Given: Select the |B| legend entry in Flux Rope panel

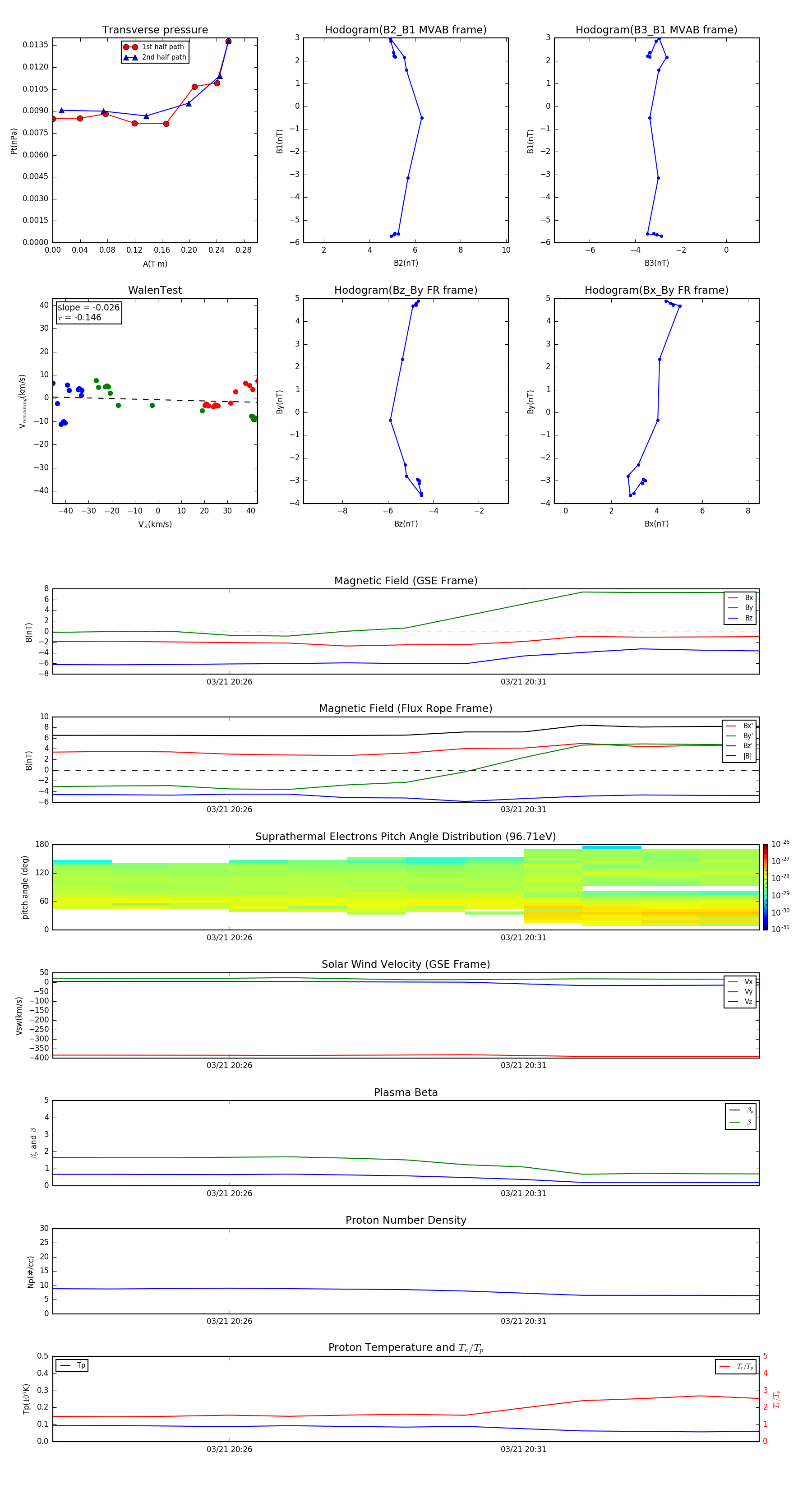Looking at the screenshot, I should (739, 756).
